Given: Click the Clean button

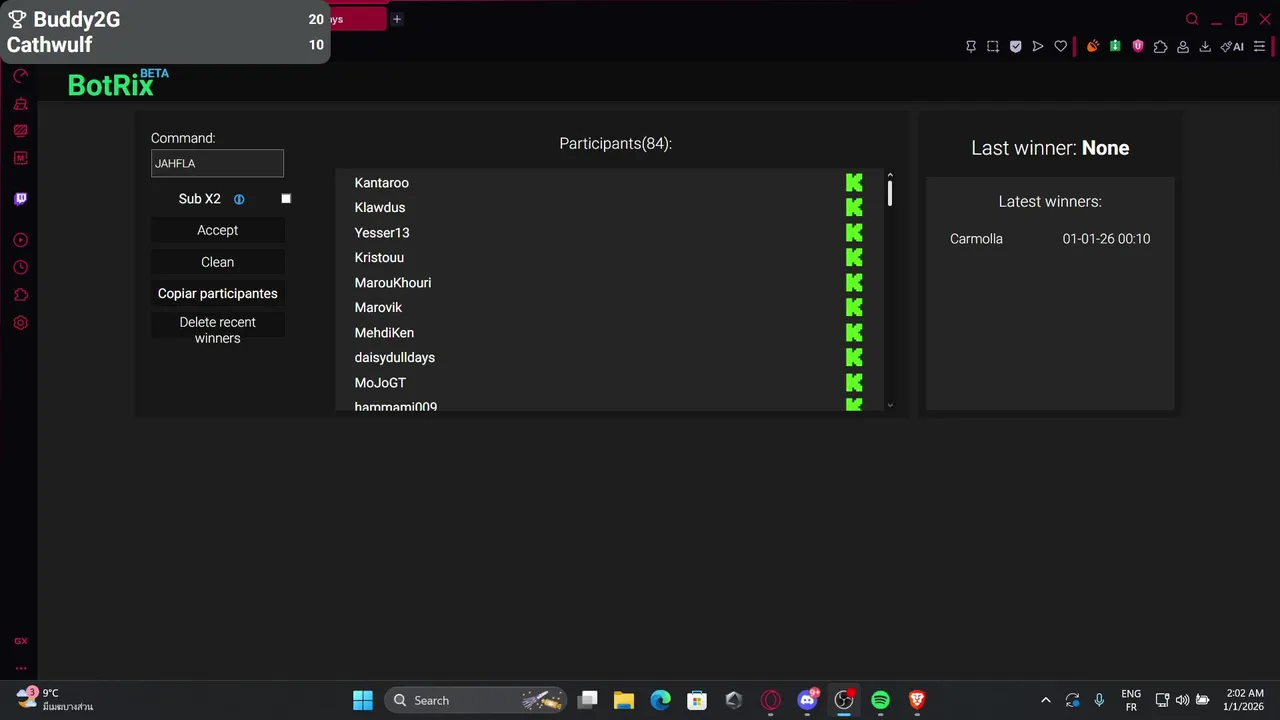Looking at the screenshot, I should click(218, 262).
